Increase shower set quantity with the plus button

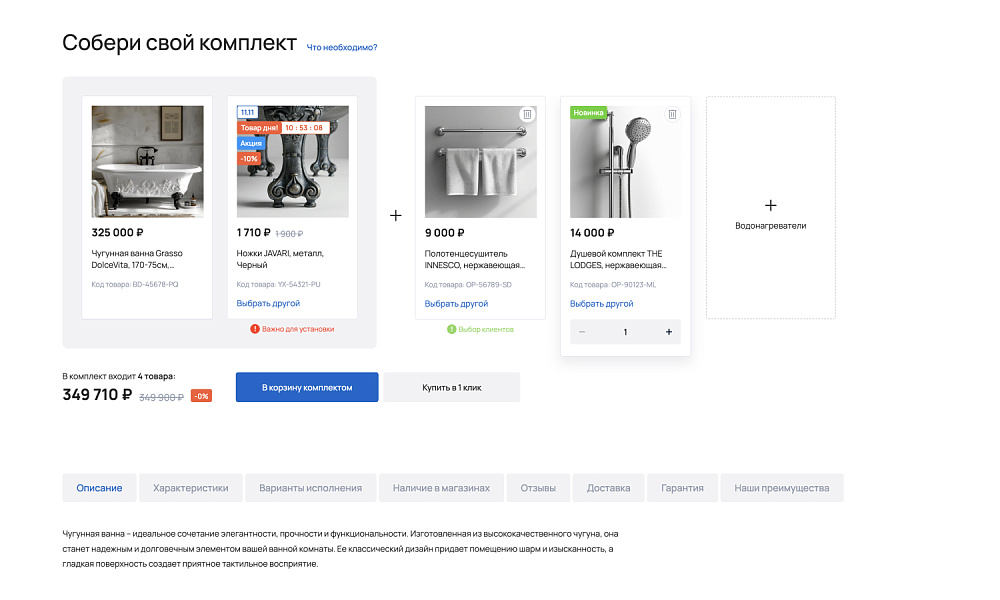pyautogui.click(x=668, y=331)
